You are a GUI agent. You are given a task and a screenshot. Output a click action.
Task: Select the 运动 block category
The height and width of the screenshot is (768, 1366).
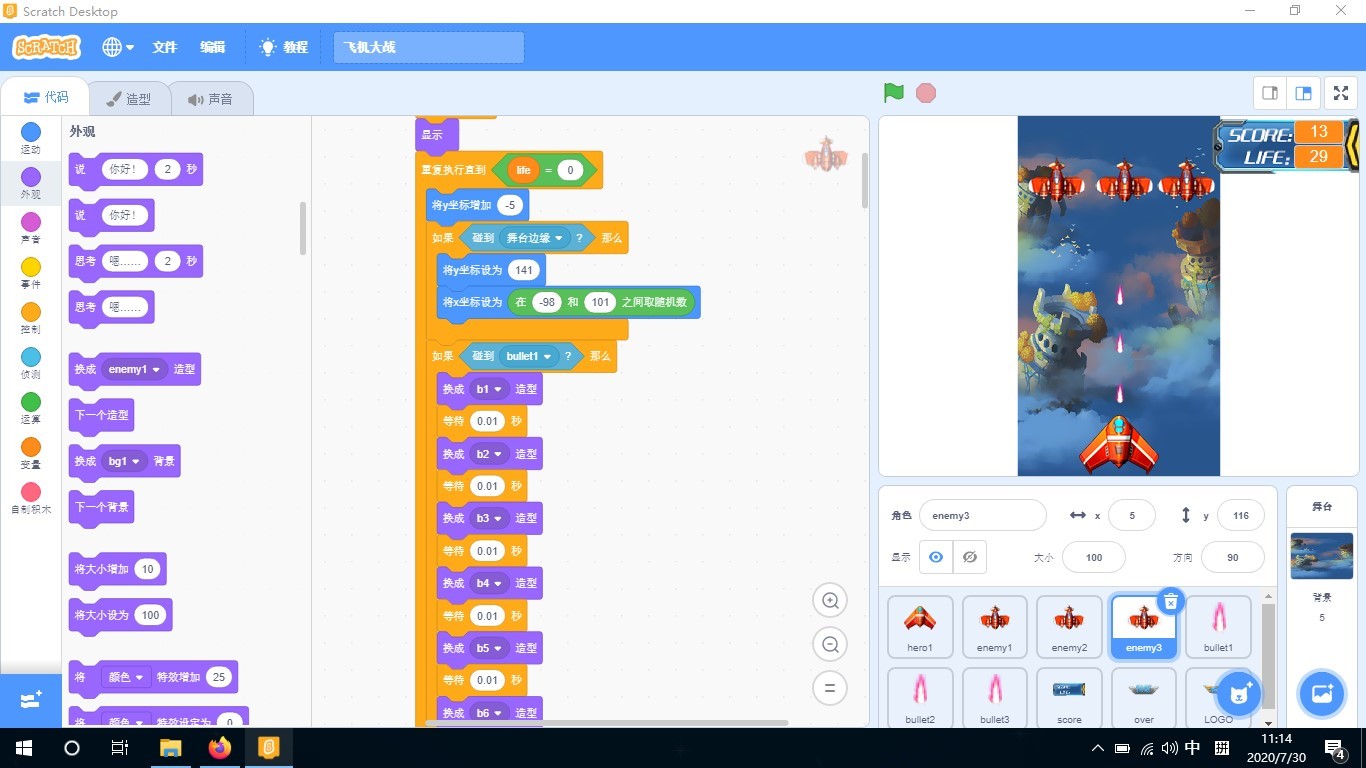[31, 138]
